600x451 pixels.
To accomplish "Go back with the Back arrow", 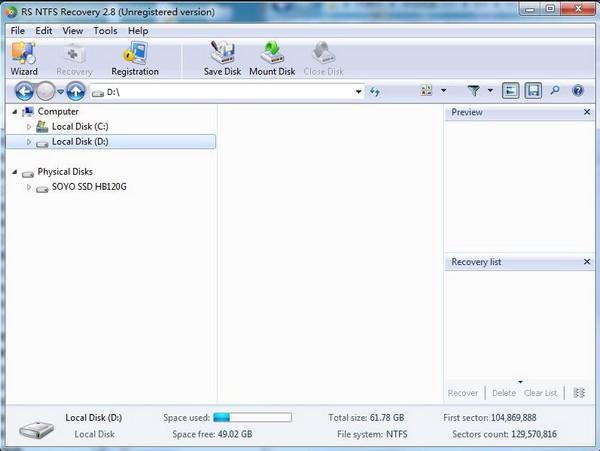I will (x=25, y=91).
